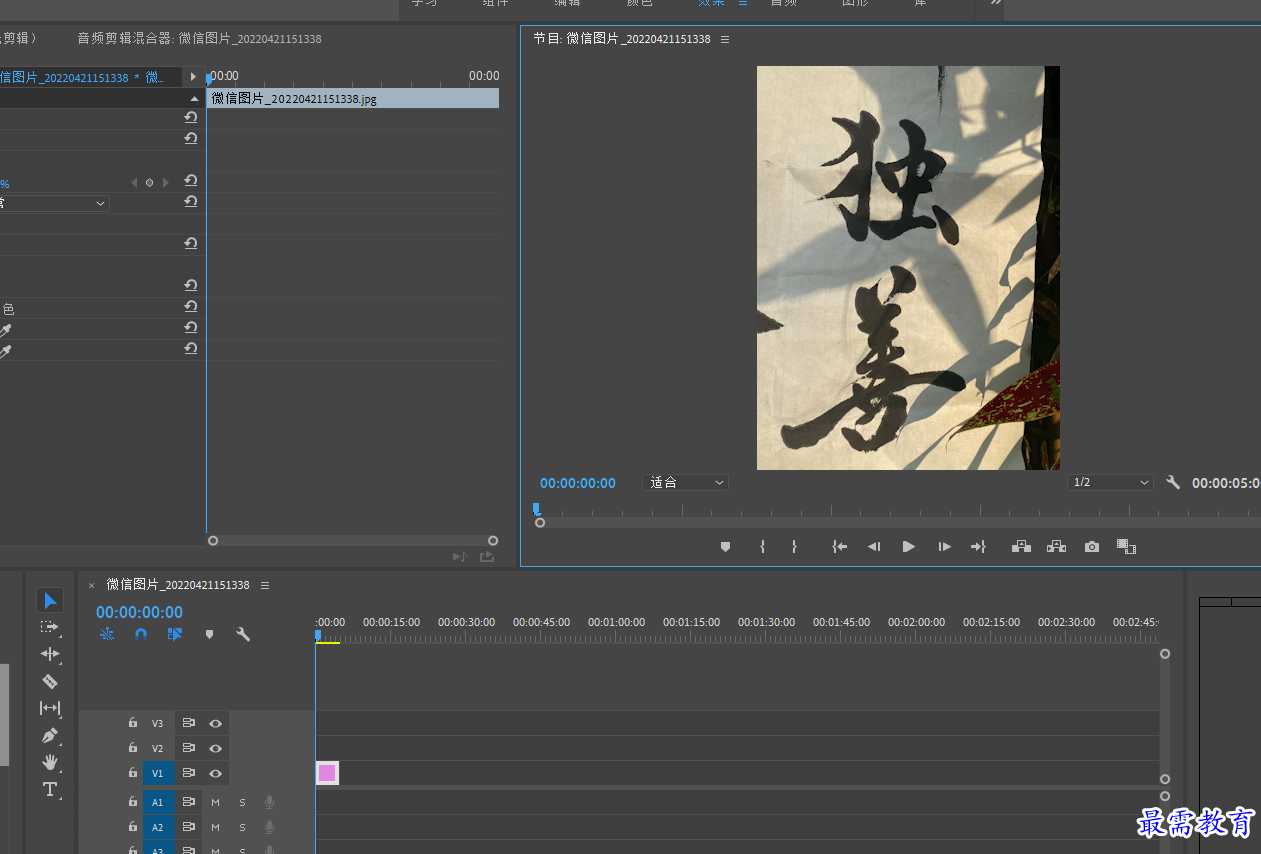Go to next keyframe in Effect Controls
This screenshot has height=854, width=1261.
(166, 183)
